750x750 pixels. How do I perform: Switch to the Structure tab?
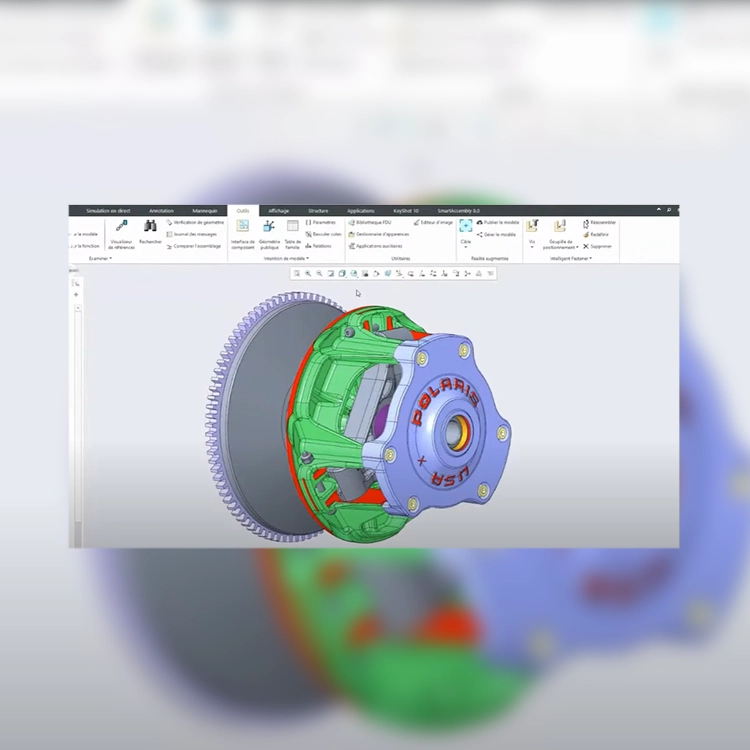(318, 210)
